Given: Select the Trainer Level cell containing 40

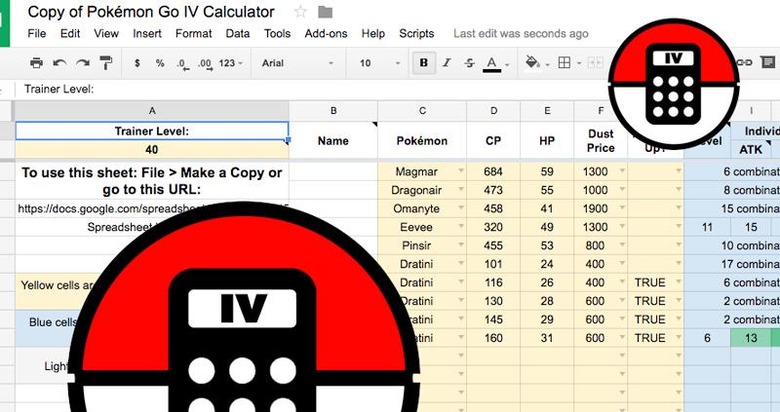Looking at the screenshot, I should [x=152, y=150].
